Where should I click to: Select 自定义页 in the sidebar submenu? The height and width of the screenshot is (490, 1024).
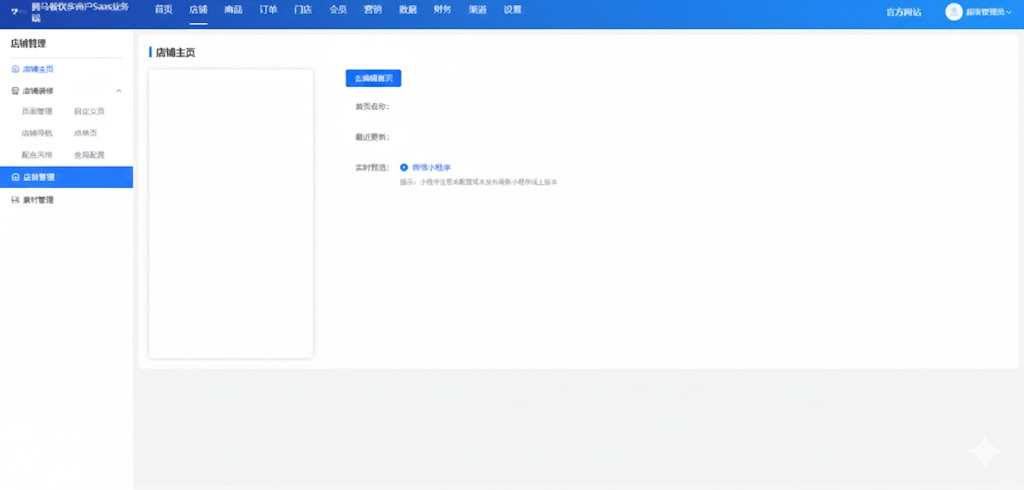tap(88, 112)
